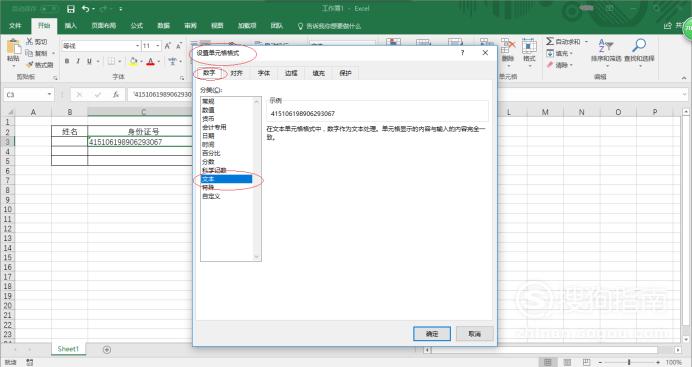Decrease the font size

coord(178,46)
